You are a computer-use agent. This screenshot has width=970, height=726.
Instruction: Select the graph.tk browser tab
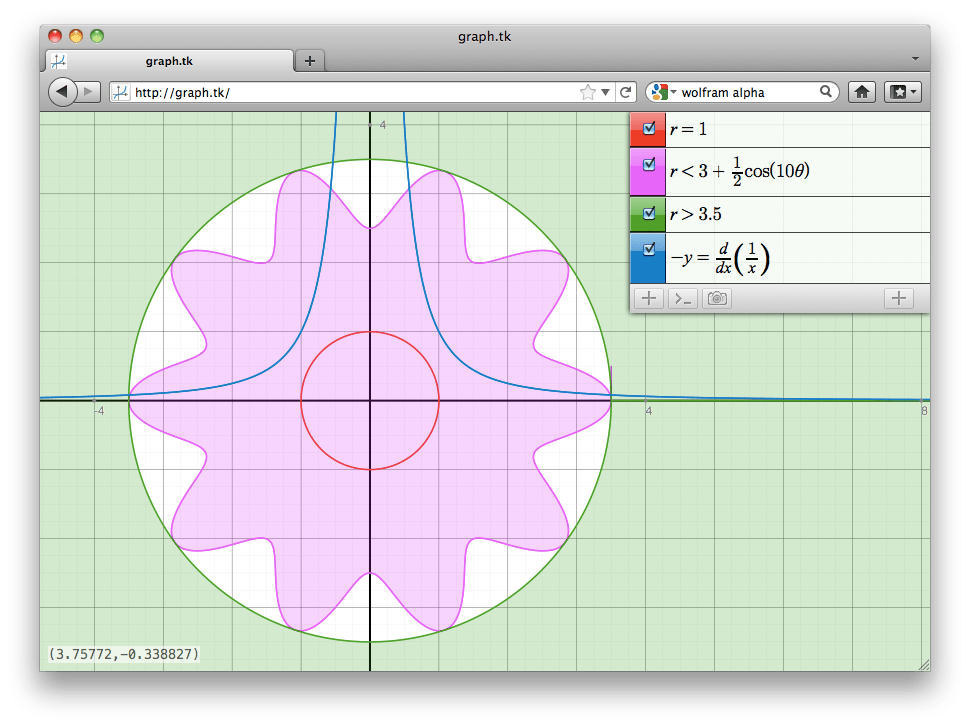coord(170,61)
